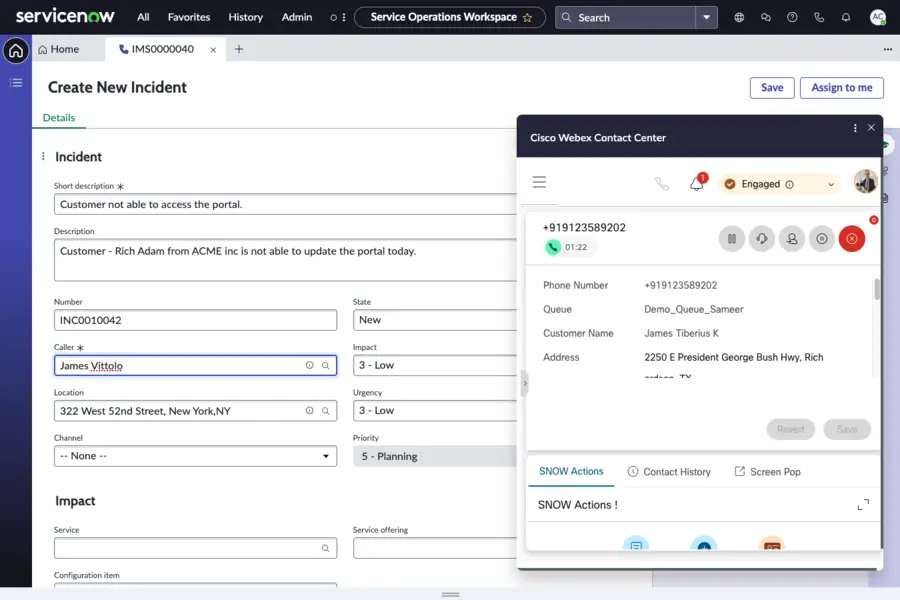Open the list menu icon in left sidebar
The height and width of the screenshot is (600, 900).
[16, 83]
